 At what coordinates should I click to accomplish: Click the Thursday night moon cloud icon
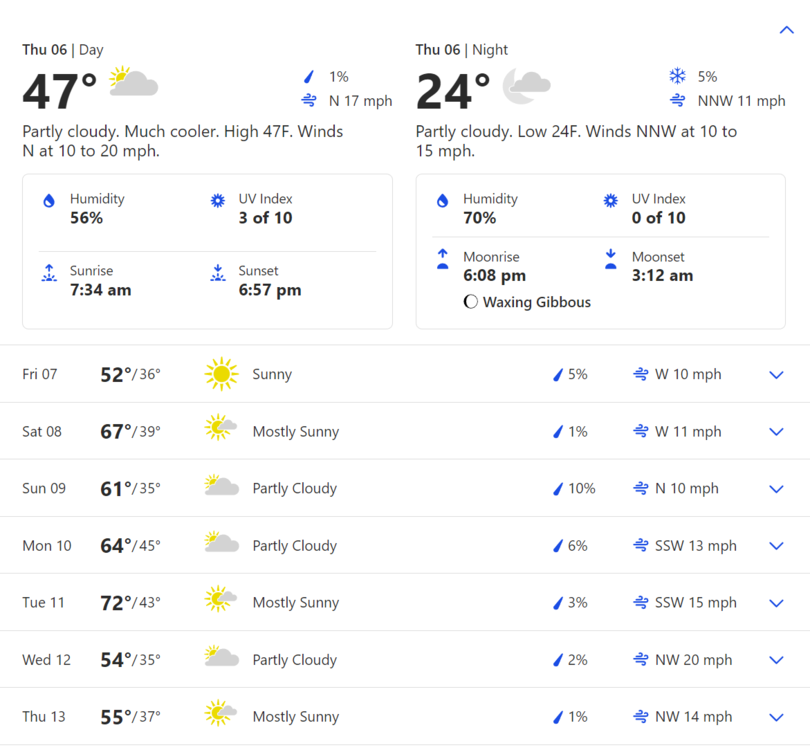[526, 84]
